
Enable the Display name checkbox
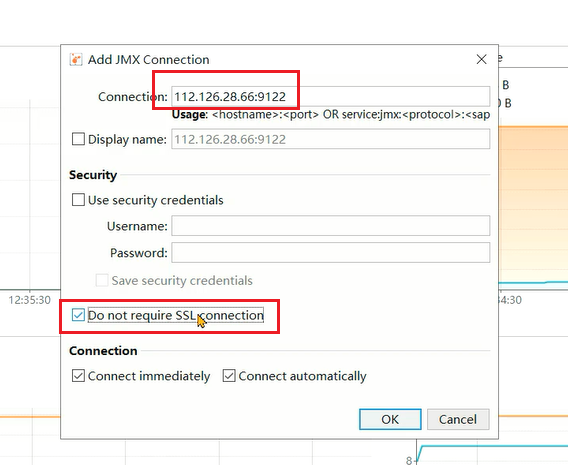[78, 139]
